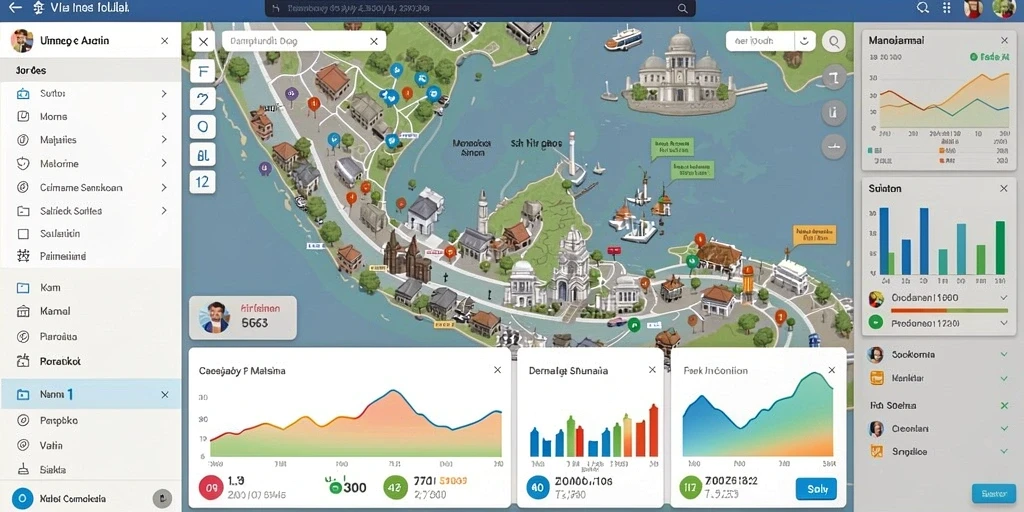
Task: Select the 12 tool in the map toolbar
Action: (202, 181)
